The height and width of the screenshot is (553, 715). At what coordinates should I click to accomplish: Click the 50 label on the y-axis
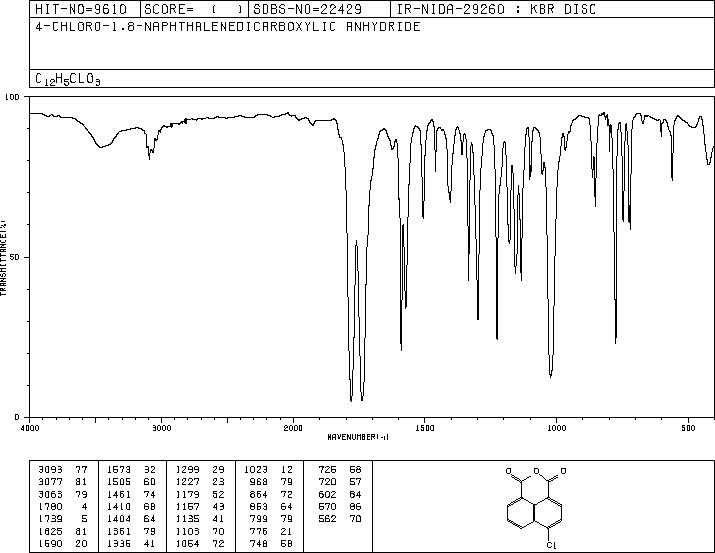click(16, 257)
